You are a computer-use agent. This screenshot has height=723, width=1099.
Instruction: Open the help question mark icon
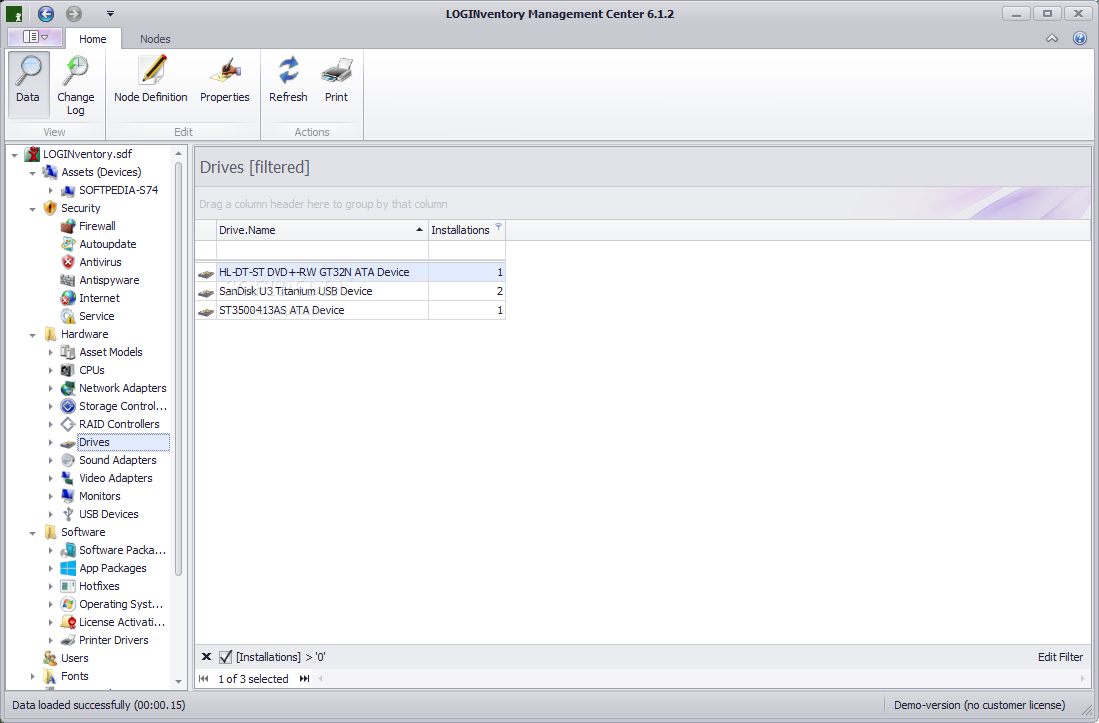1079,39
